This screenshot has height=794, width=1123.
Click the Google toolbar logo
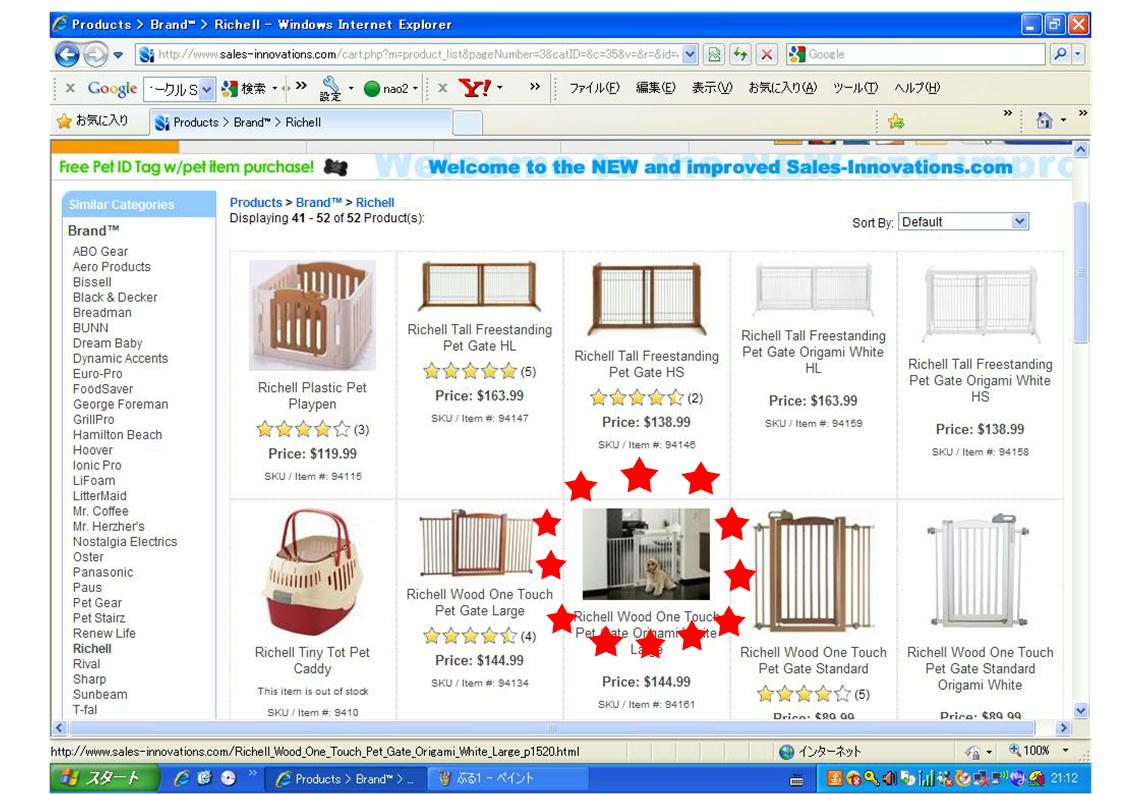[x=112, y=89]
